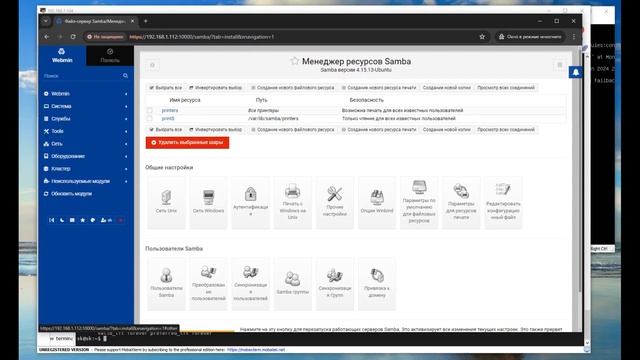Image resolution: width=640 pixels, height=360 pixels.
Task: Toggle night mode moon icon in sidebar
Action: (x=62, y=220)
